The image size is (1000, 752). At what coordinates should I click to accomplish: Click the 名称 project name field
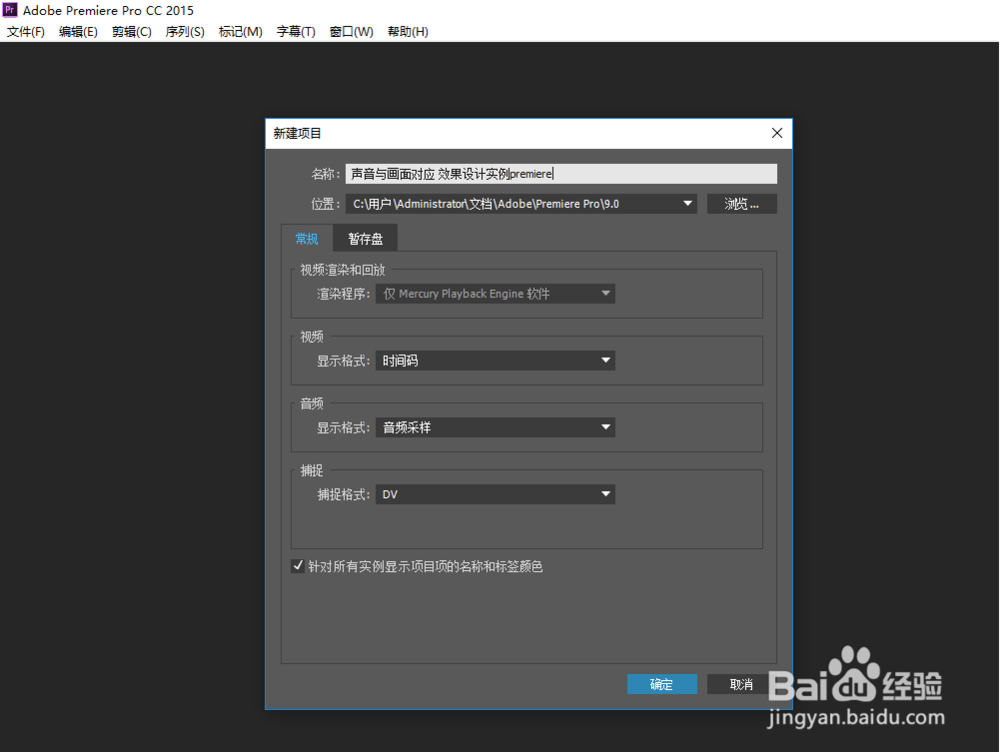click(x=561, y=173)
